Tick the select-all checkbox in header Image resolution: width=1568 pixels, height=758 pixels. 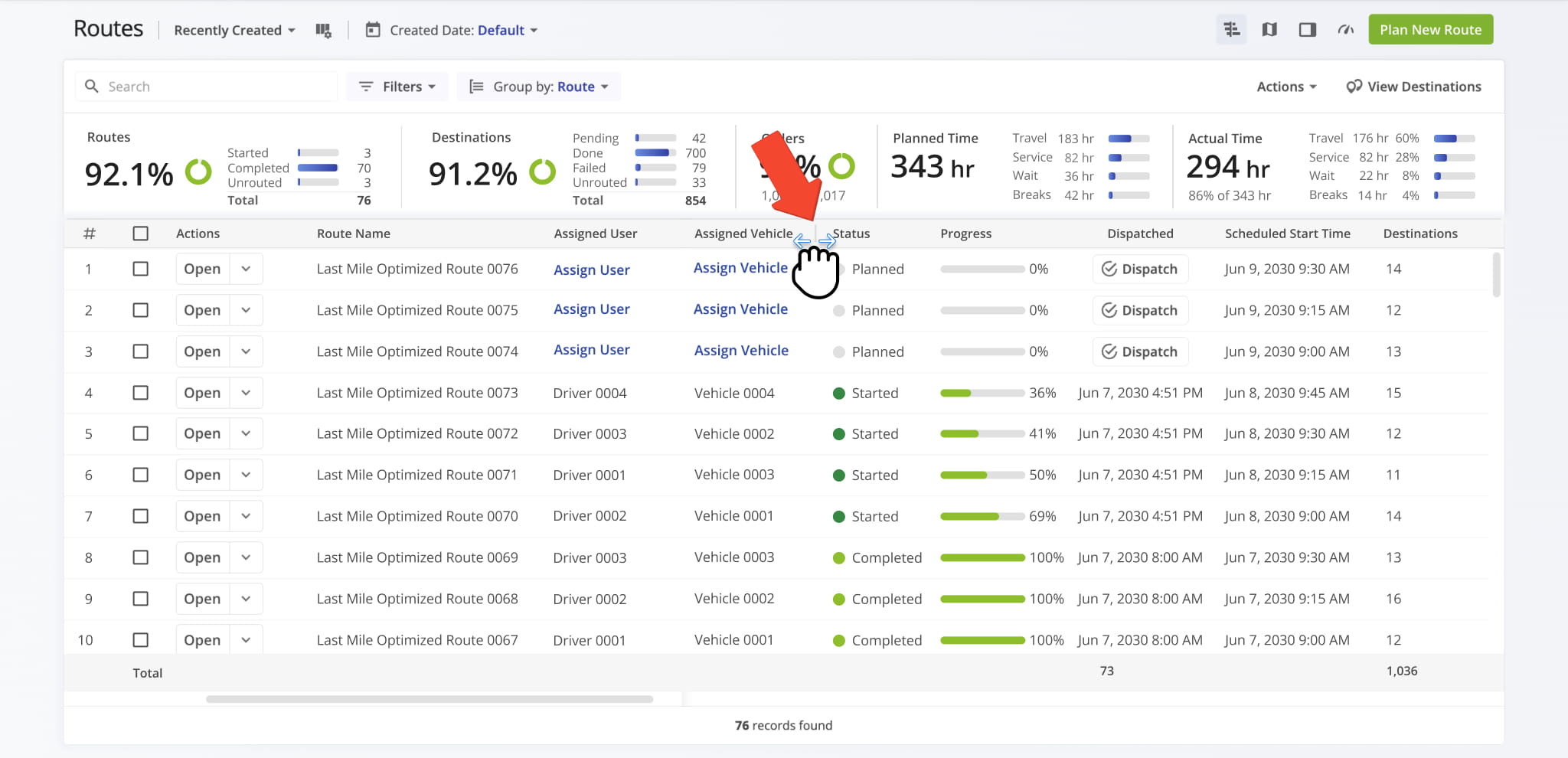pyautogui.click(x=141, y=234)
